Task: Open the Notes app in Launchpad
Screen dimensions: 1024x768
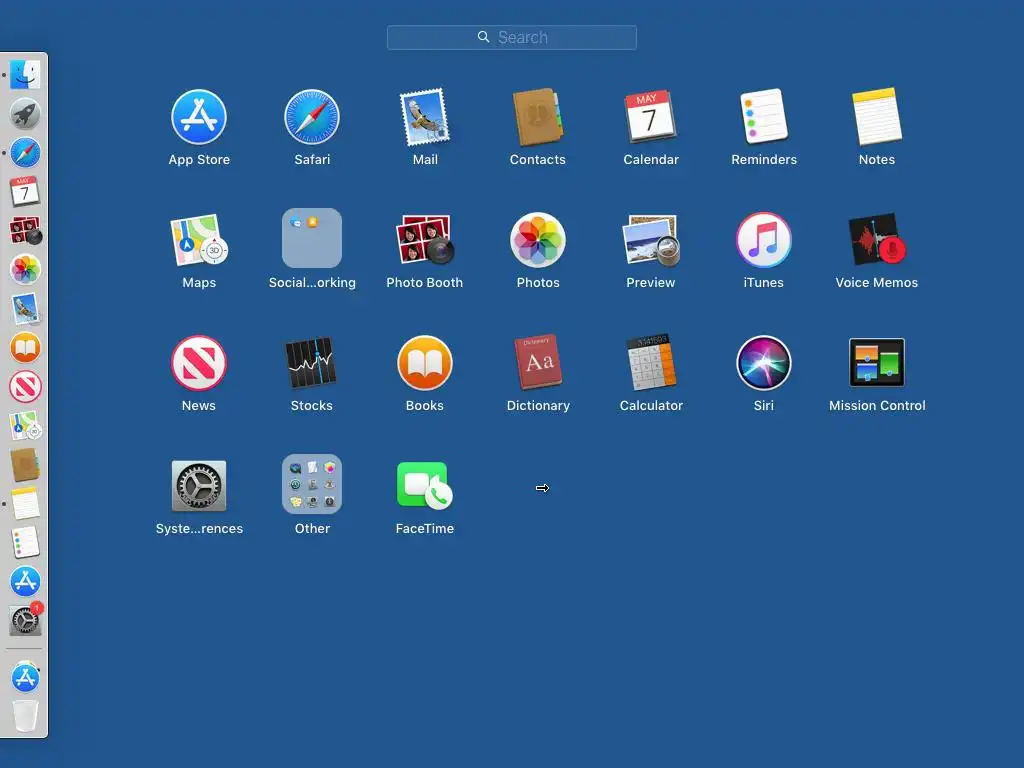Action: click(x=876, y=118)
